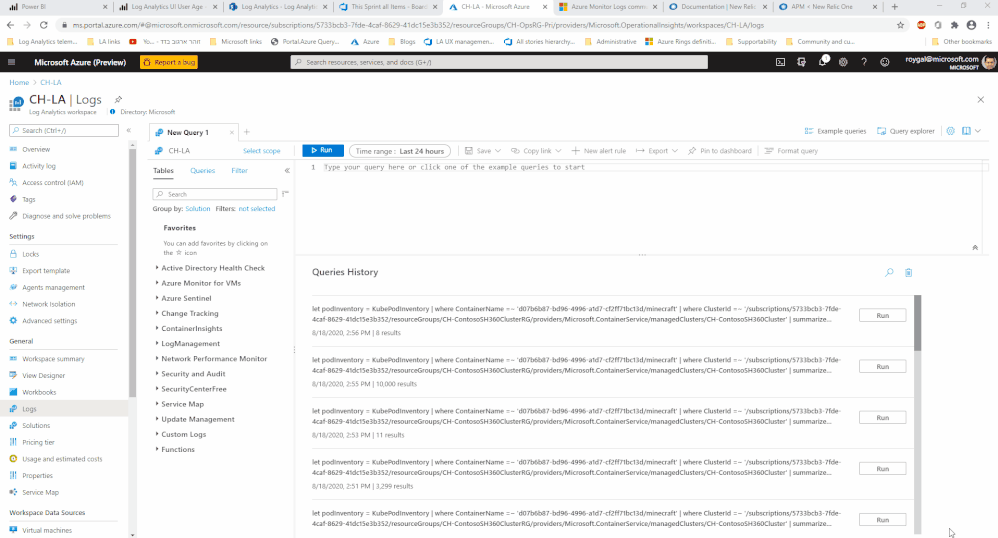The image size is (998, 538).
Task: Search within Queries History
Action: tap(889, 273)
